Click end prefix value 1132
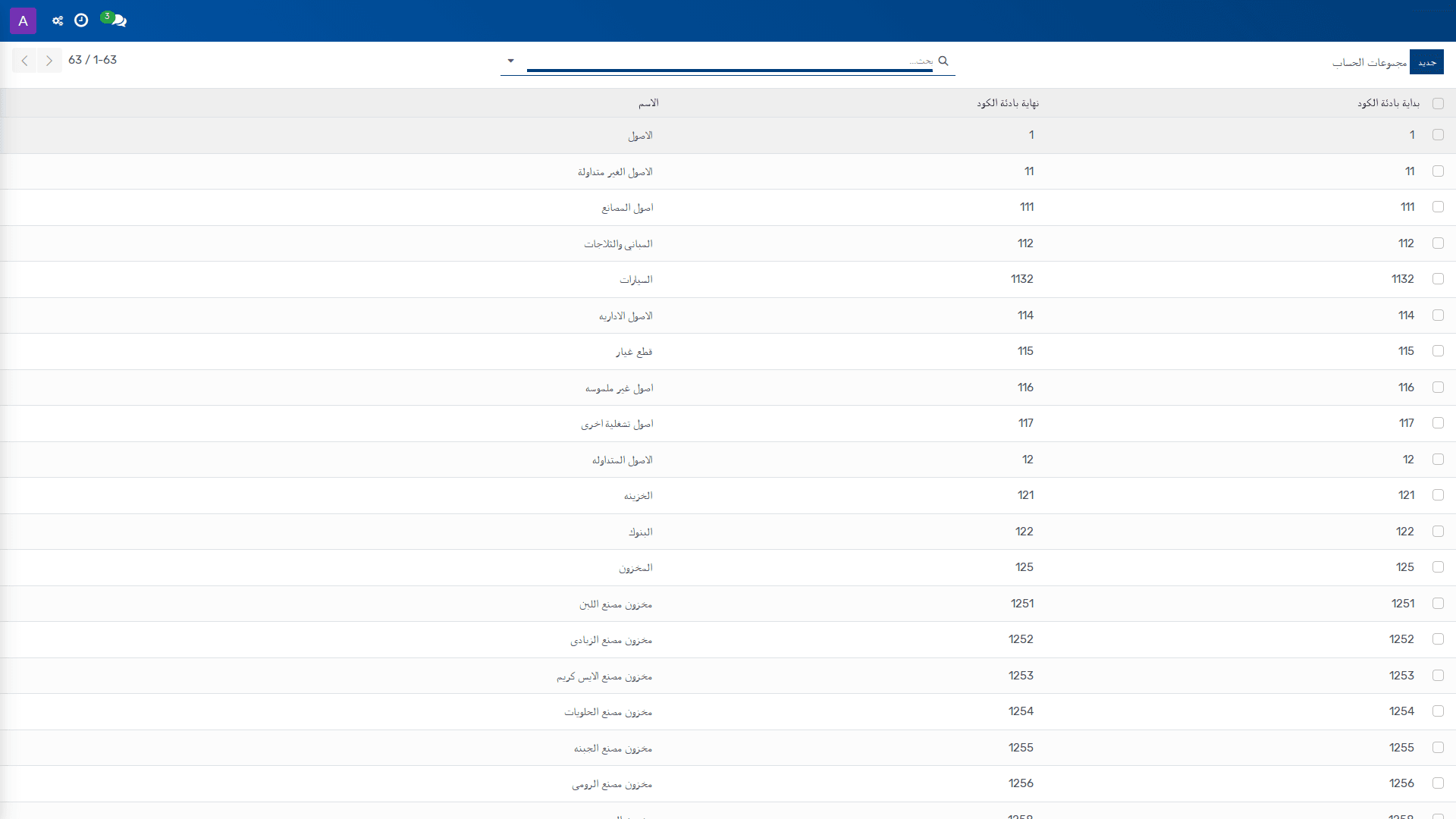Screen dimensions: 1456x819 pyautogui.click(x=1022, y=279)
